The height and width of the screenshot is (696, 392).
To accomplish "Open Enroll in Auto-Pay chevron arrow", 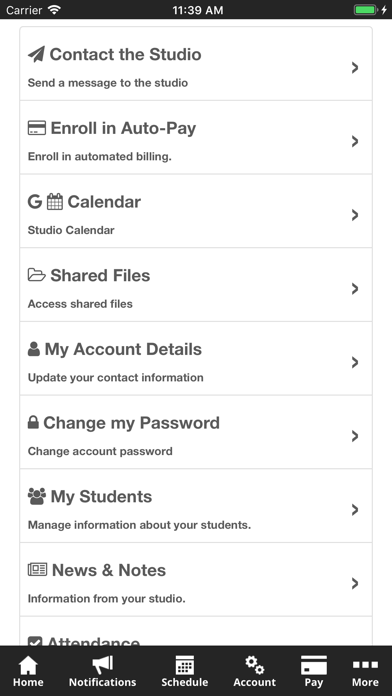I will tap(355, 141).
